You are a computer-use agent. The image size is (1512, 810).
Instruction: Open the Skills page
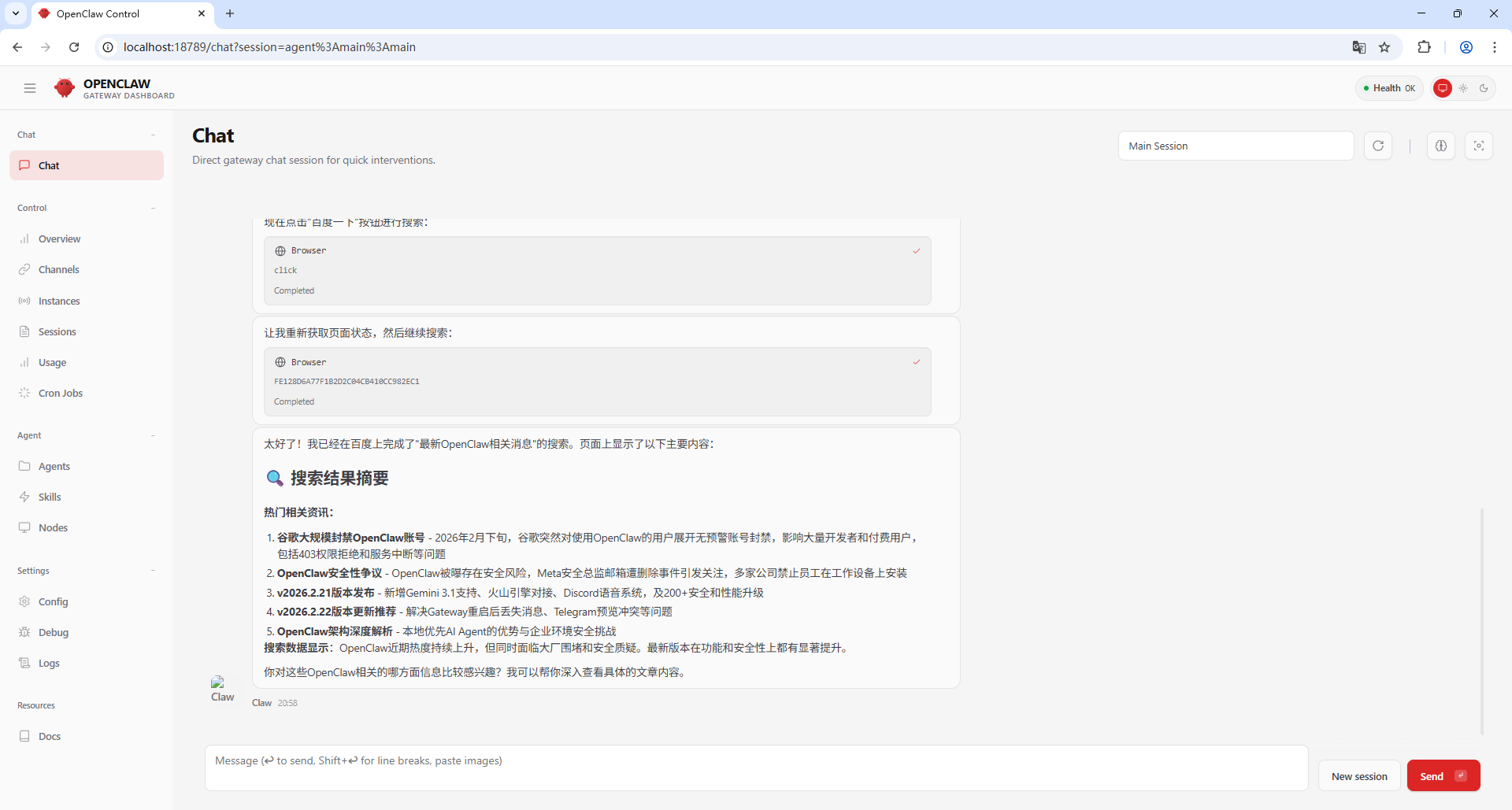50,497
